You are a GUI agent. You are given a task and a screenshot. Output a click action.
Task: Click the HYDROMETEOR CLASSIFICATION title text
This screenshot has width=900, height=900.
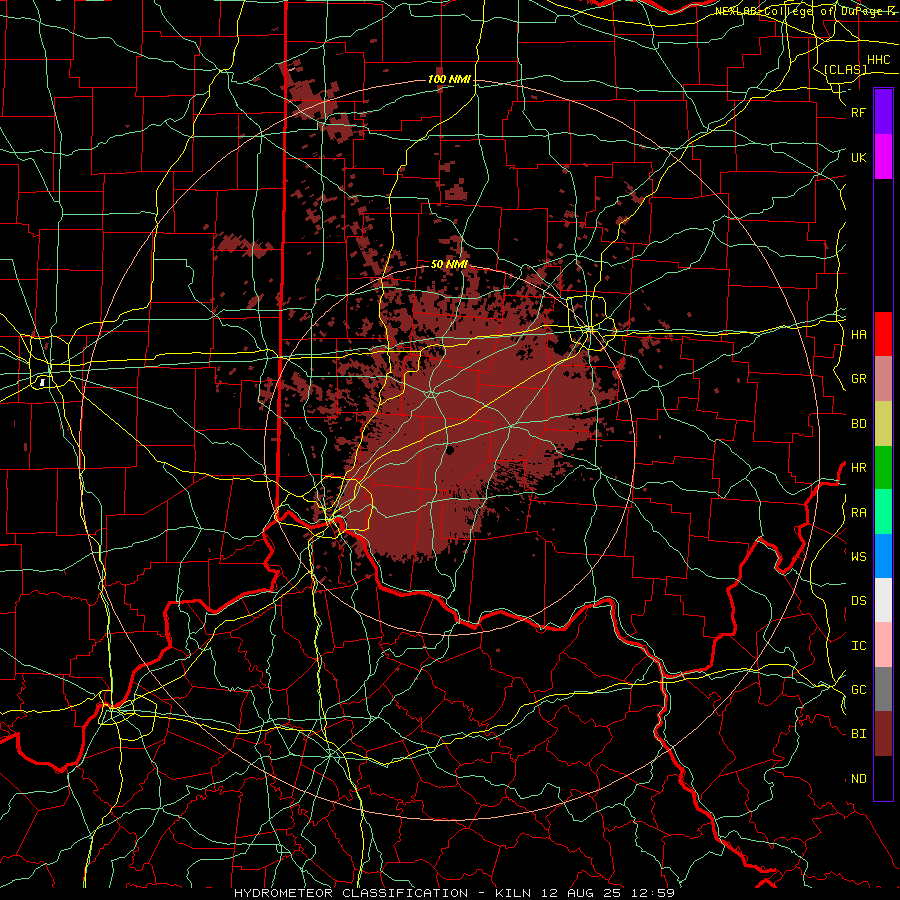(351, 893)
